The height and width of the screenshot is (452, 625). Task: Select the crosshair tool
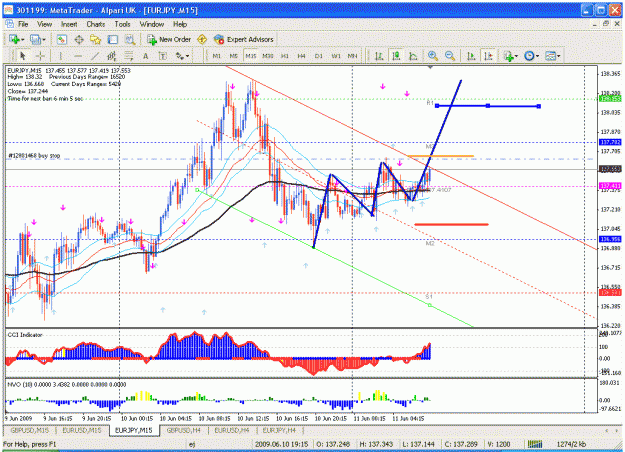(40, 56)
